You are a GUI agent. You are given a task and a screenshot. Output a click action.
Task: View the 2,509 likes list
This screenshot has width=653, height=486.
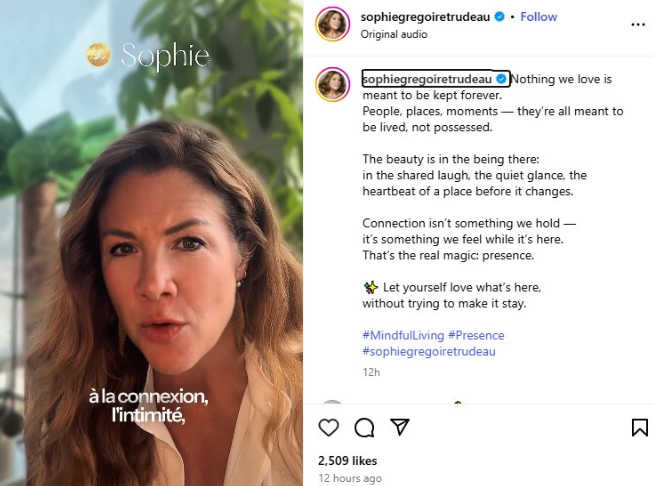tap(347, 461)
